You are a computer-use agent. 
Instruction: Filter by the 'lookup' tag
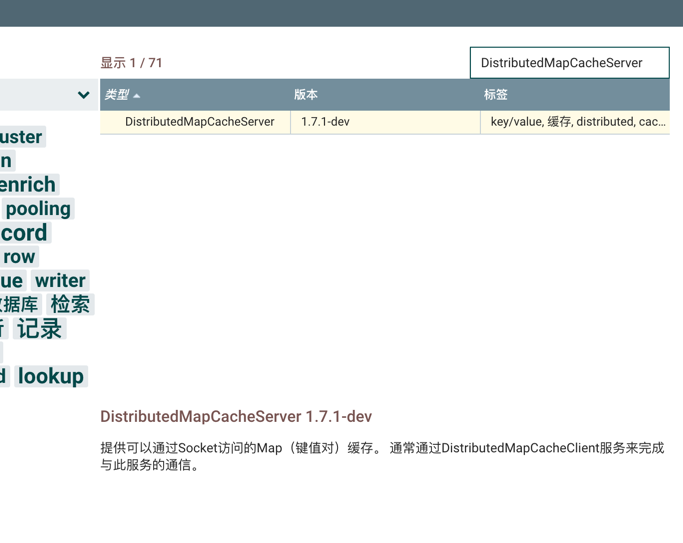[50, 376]
